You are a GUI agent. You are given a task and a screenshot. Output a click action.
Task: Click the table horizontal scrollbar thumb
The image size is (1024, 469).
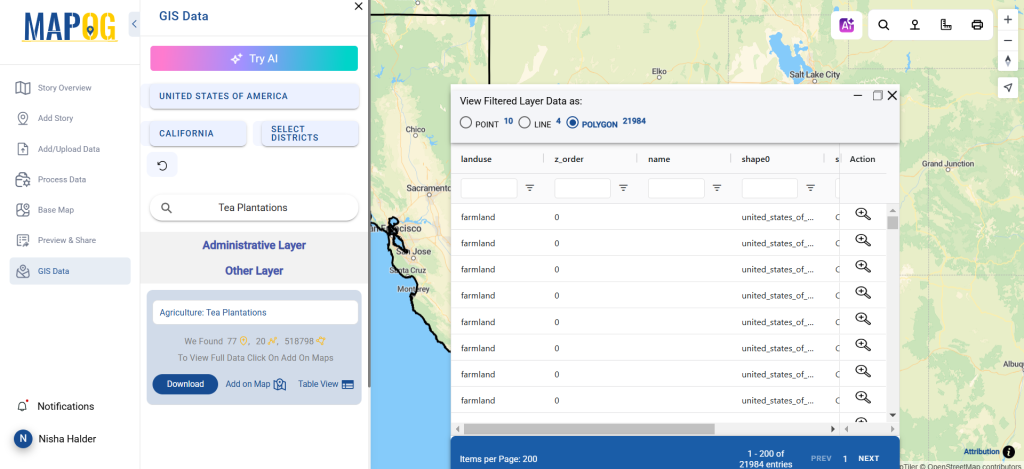589,429
